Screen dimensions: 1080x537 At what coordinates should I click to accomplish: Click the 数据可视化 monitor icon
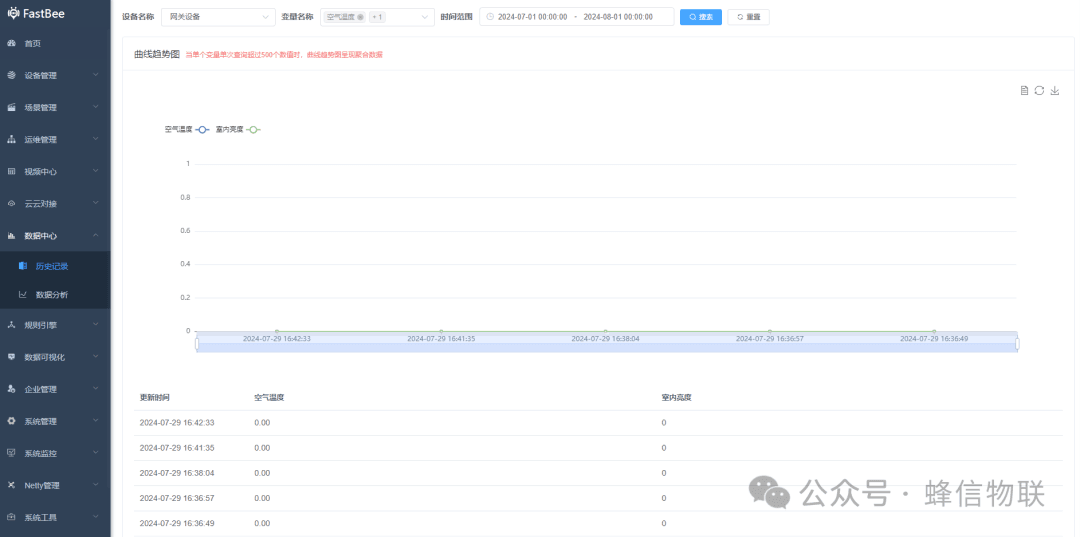(11, 357)
